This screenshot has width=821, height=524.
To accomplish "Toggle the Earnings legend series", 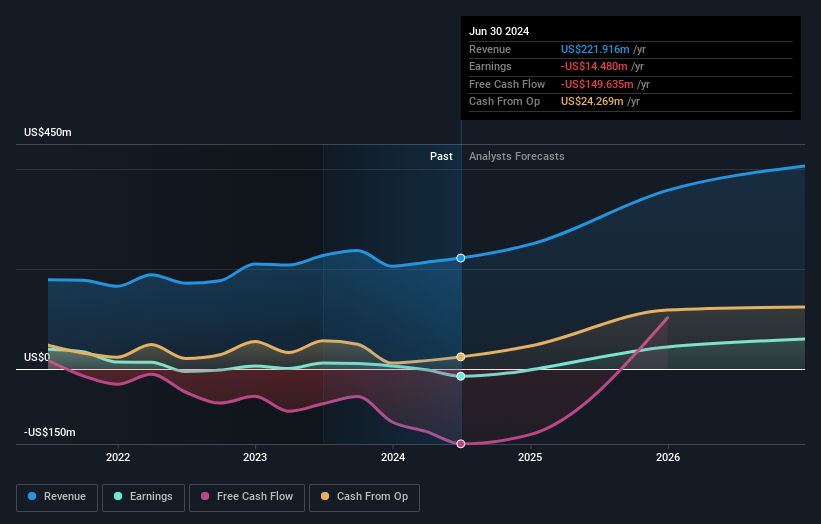I will pos(143,497).
